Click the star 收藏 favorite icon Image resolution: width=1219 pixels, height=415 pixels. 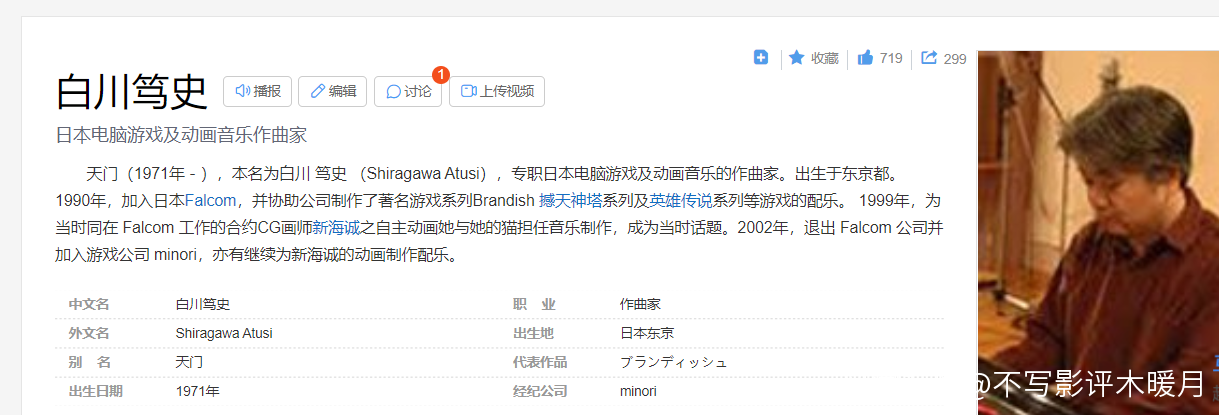click(797, 58)
